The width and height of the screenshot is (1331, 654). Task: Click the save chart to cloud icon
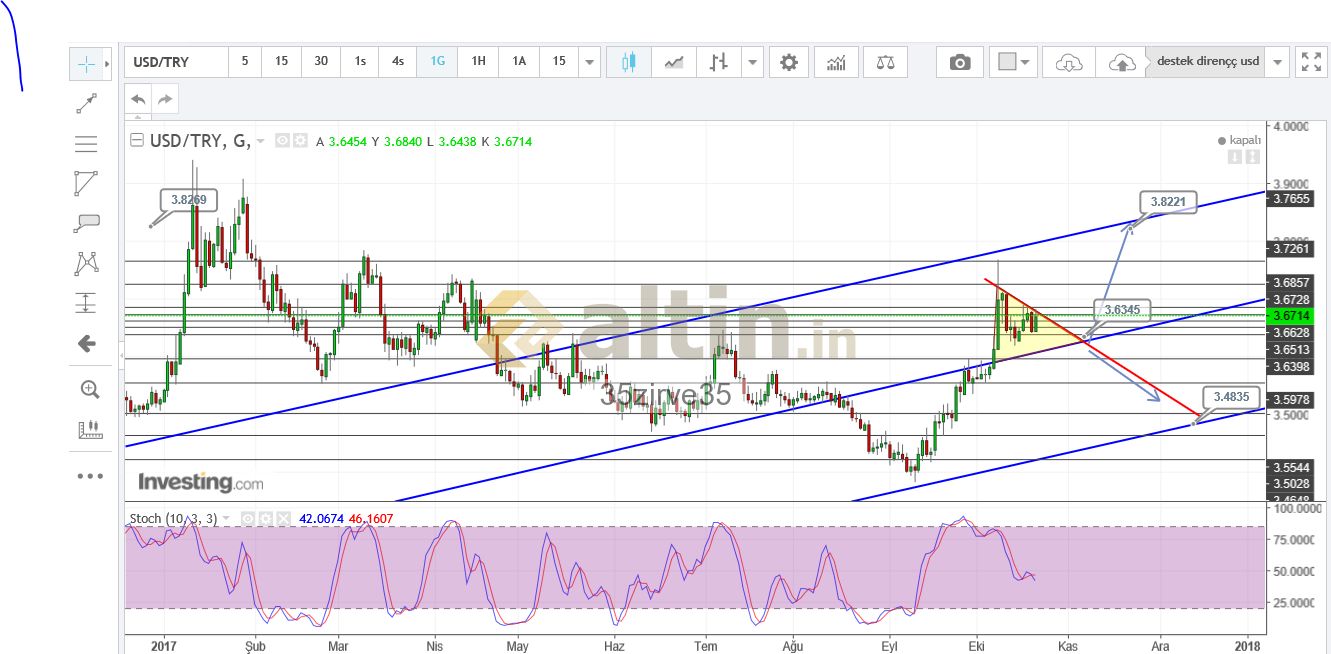[1122, 62]
